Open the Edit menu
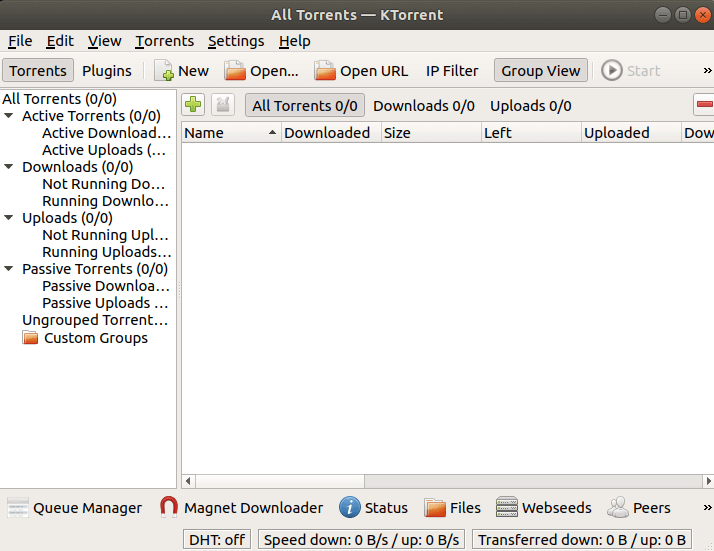This screenshot has width=714, height=551. click(x=60, y=41)
